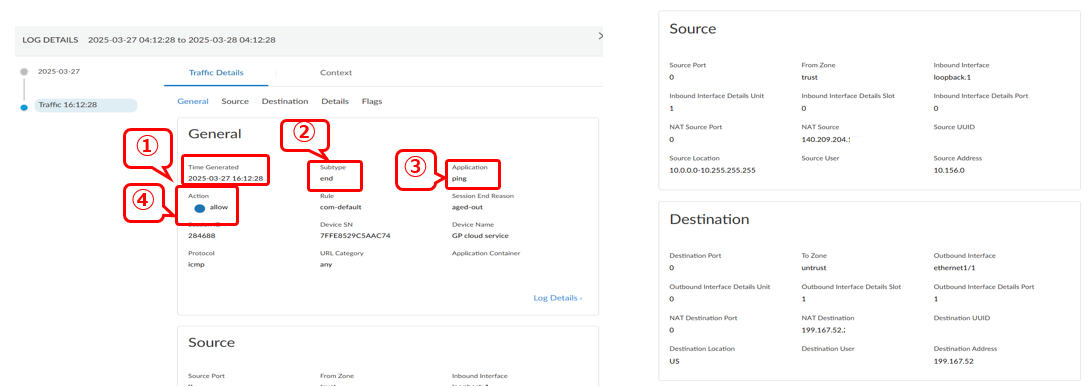Collapse the log details panel chevron
Viewport: 1090px width, 388px height.
point(601,35)
